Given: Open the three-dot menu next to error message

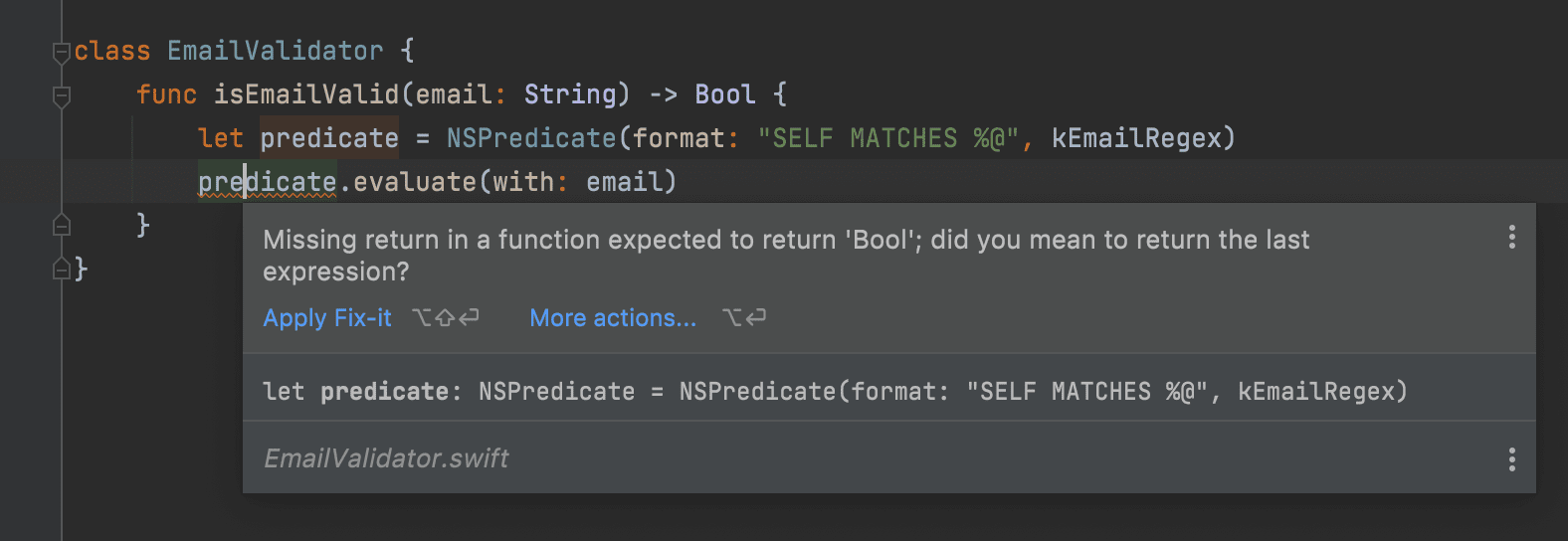Looking at the screenshot, I should [x=1512, y=237].
